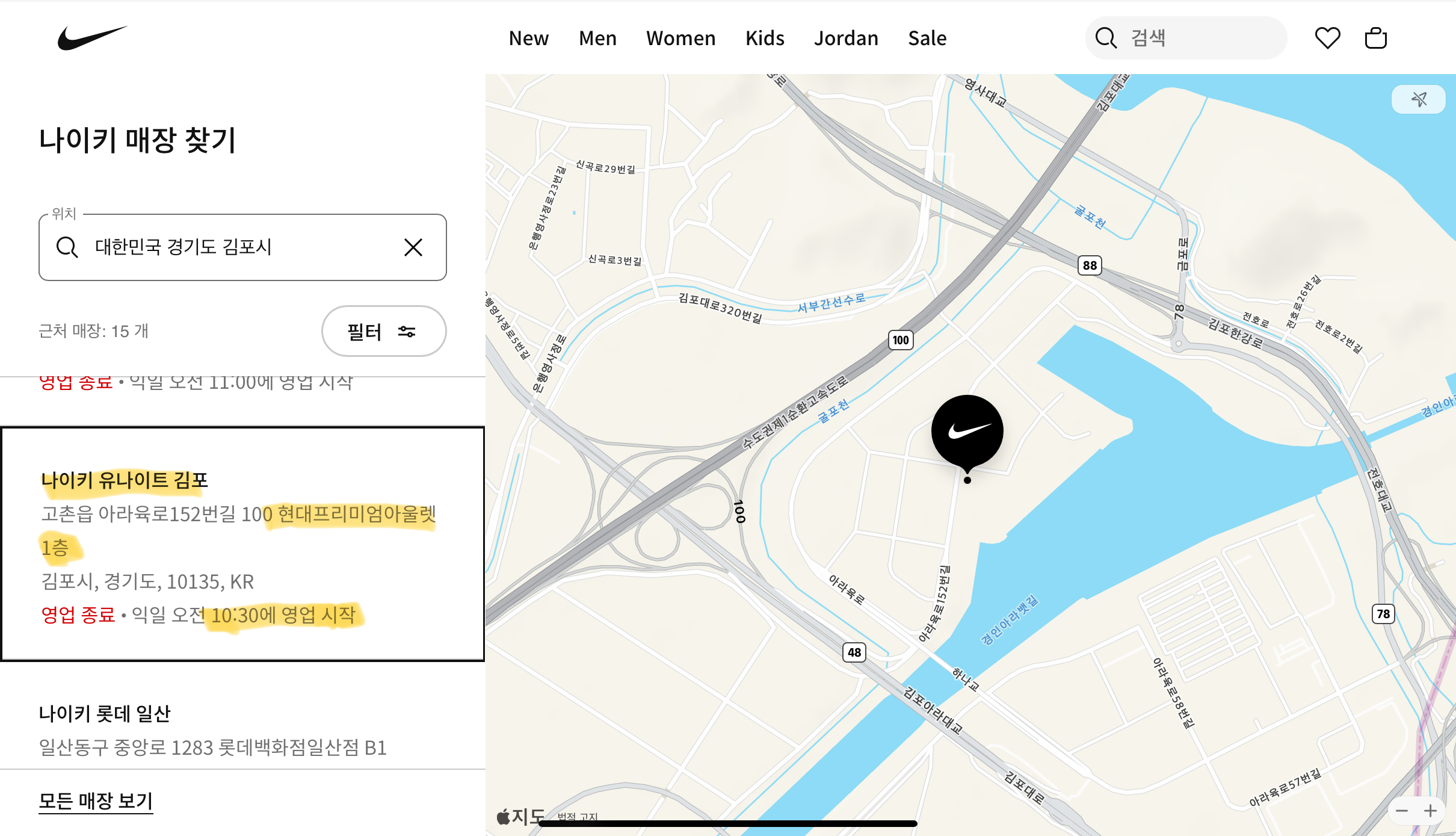Click route 48 shield on map
Image resolution: width=1456 pixels, height=836 pixels.
854,652
